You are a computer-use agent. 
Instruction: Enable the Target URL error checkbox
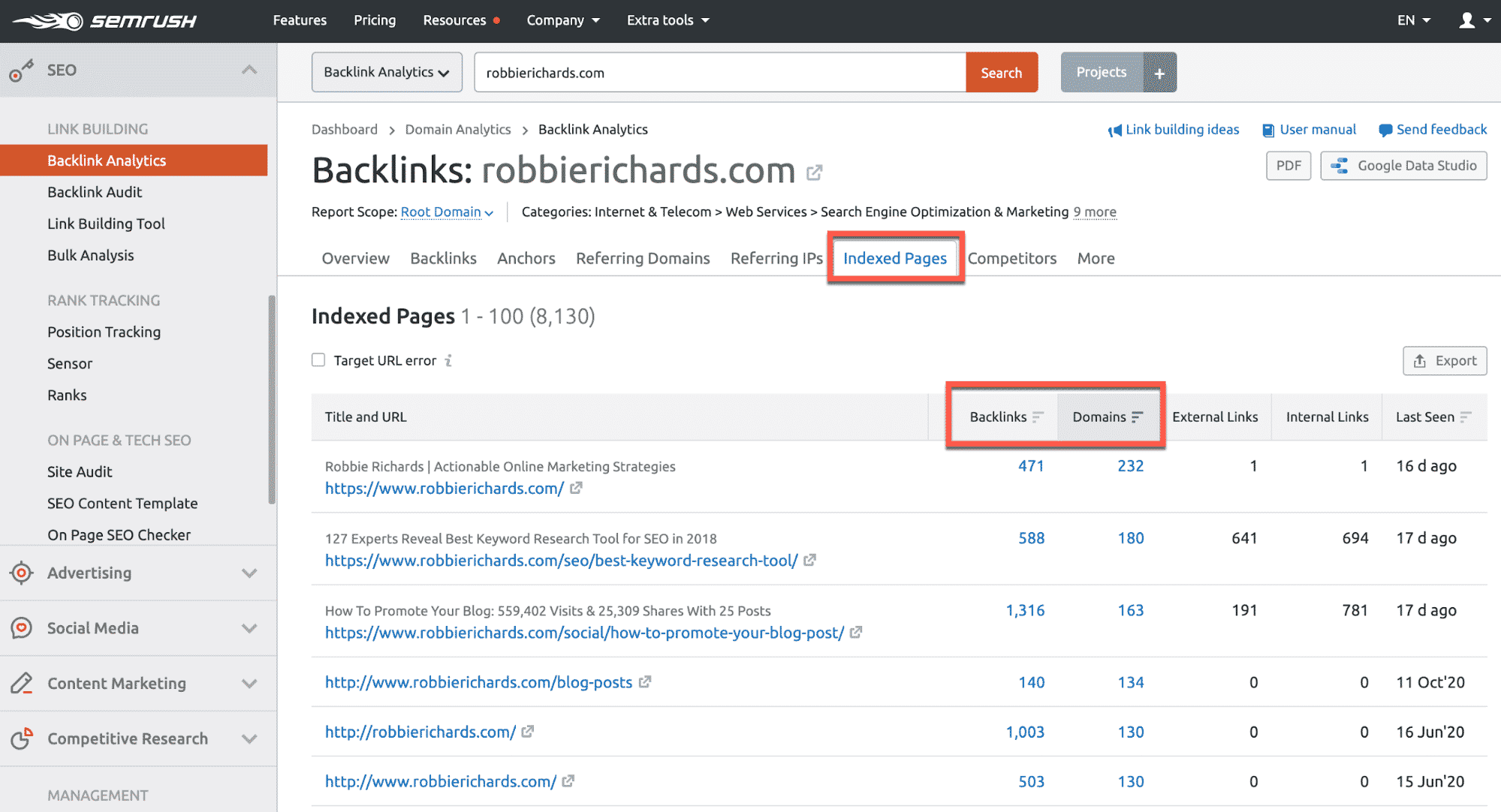click(x=318, y=360)
